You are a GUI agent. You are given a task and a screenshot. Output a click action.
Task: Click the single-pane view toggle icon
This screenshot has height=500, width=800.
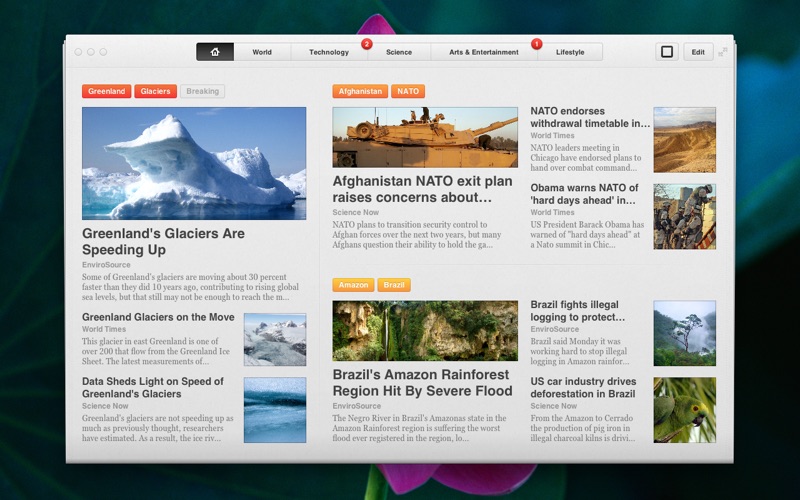667,52
